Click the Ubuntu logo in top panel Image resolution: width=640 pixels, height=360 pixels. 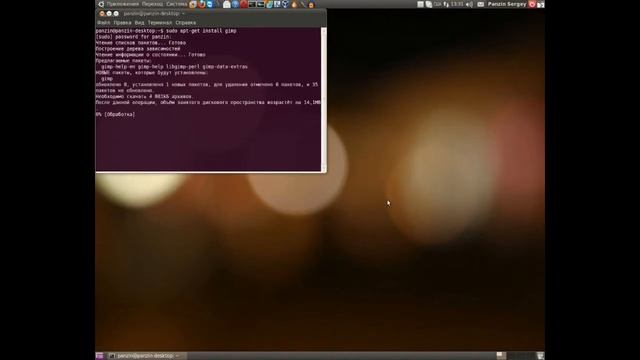pos(101,4)
